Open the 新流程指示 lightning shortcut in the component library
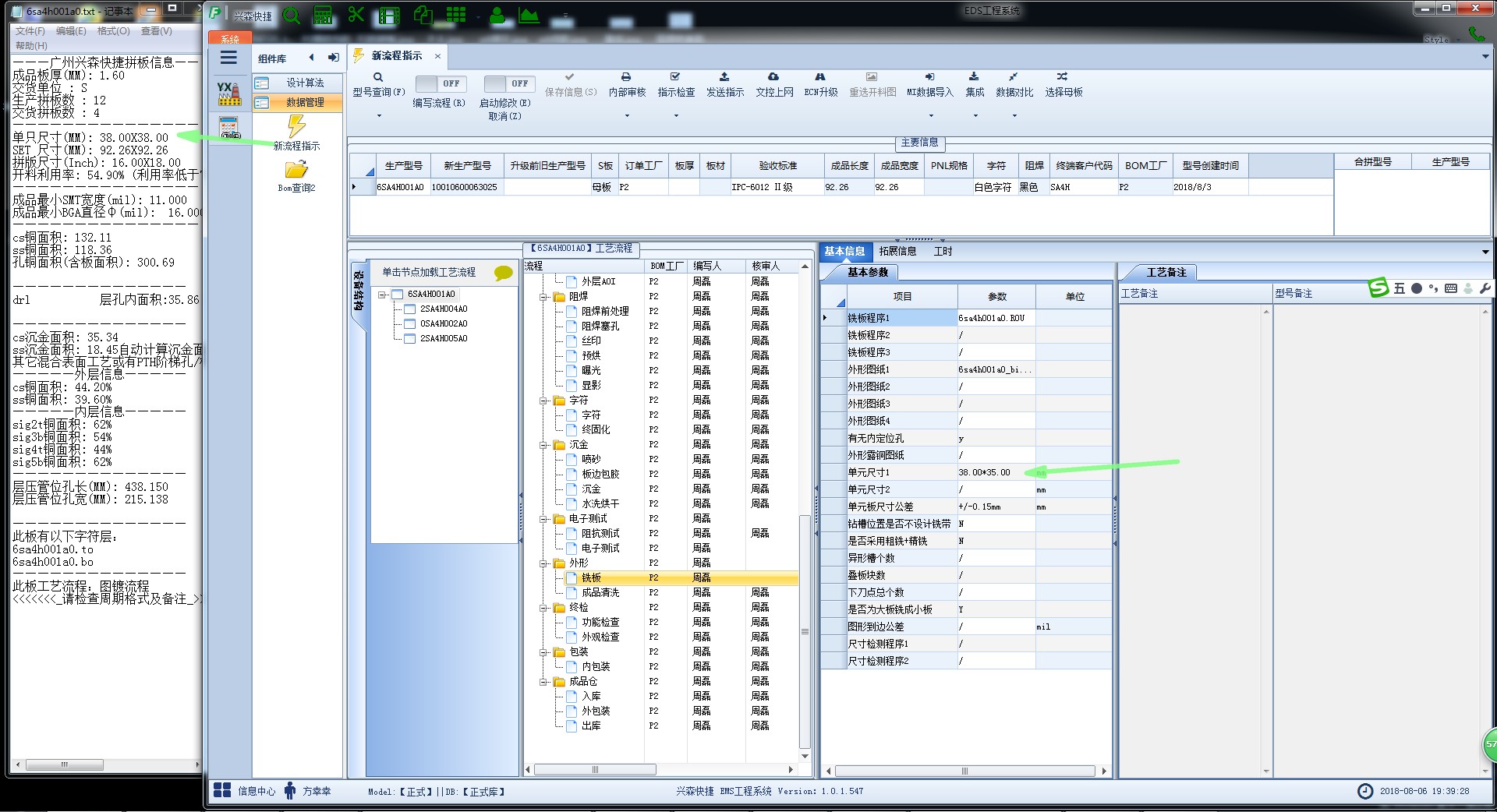The height and width of the screenshot is (812, 1497). [x=296, y=132]
